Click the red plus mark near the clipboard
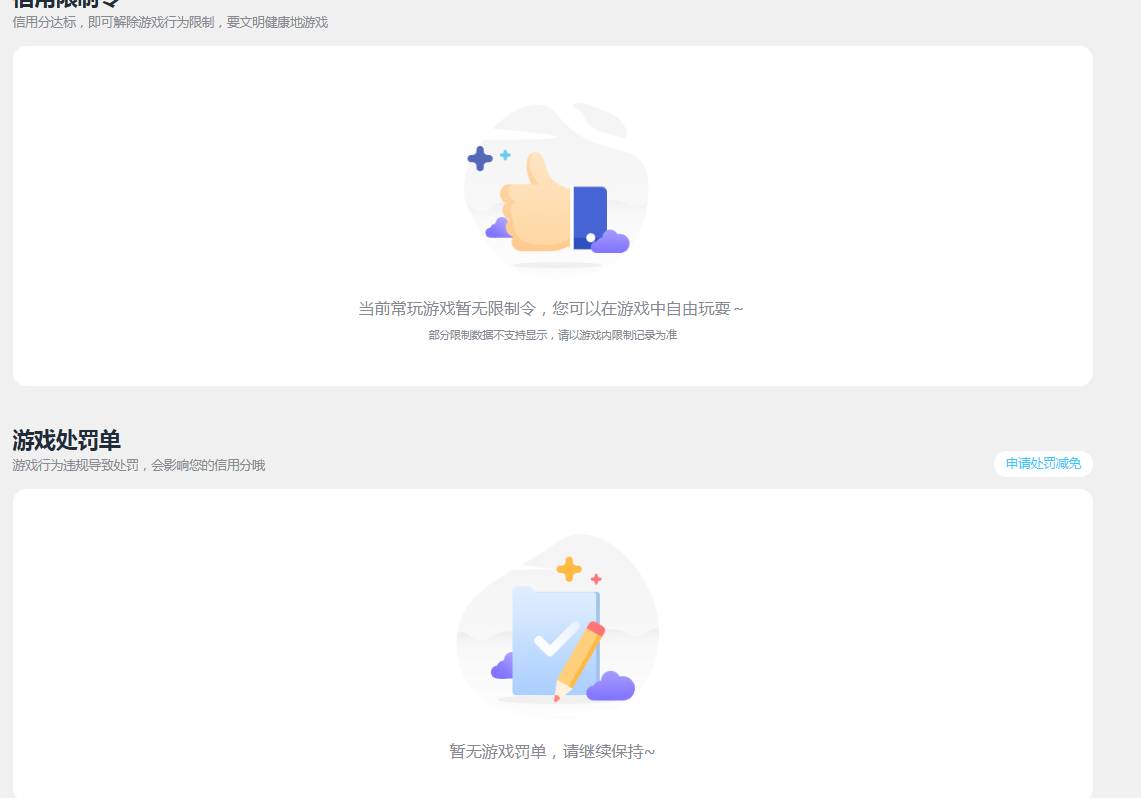The image size is (1141, 798). [597, 577]
